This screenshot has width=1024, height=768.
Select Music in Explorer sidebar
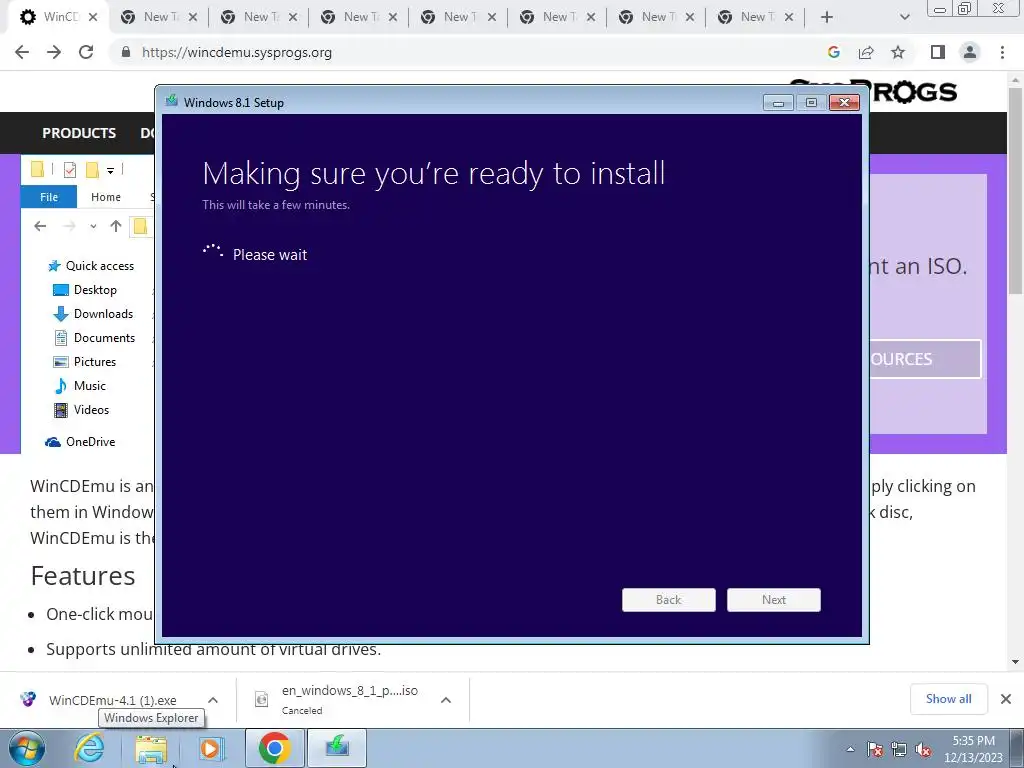[x=79, y=386]
